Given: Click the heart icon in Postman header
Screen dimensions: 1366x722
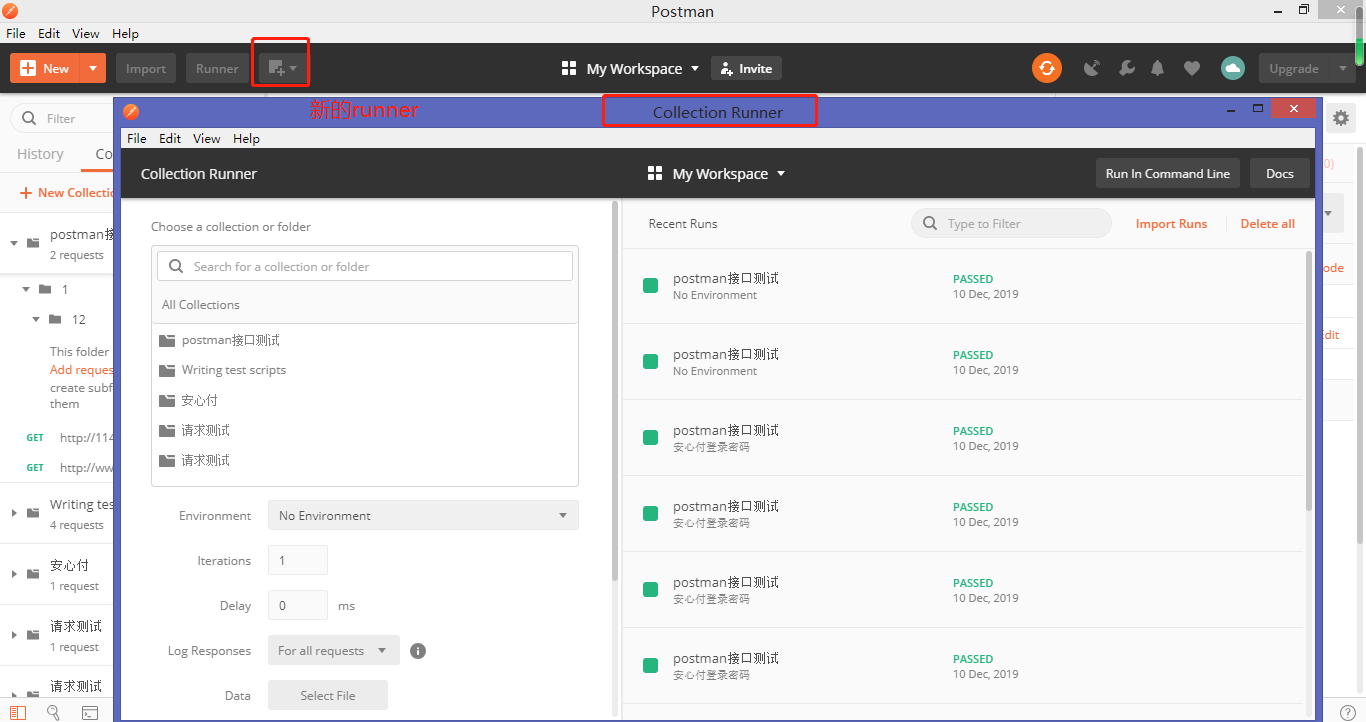Looking at the screenshot, I should pyautogui.click(x=1192, y=68).
